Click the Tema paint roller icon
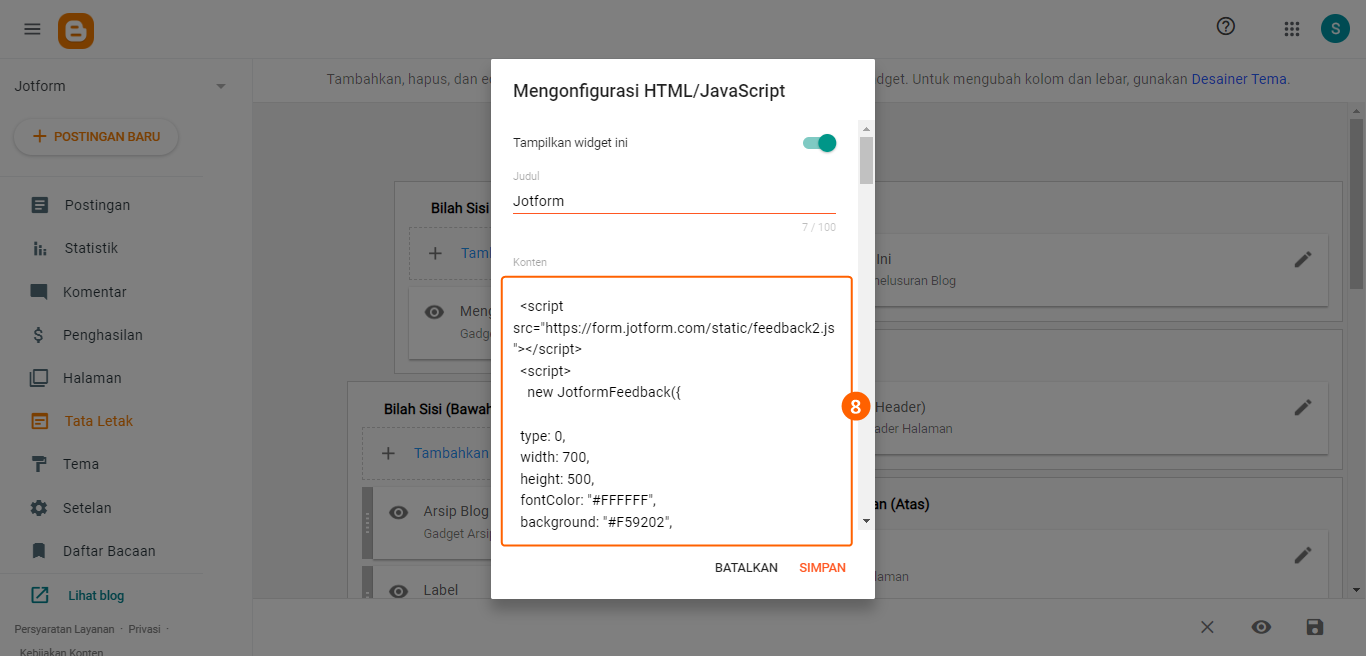The height and width of the screenshot is (656, 1366). [x=39, y=464]
